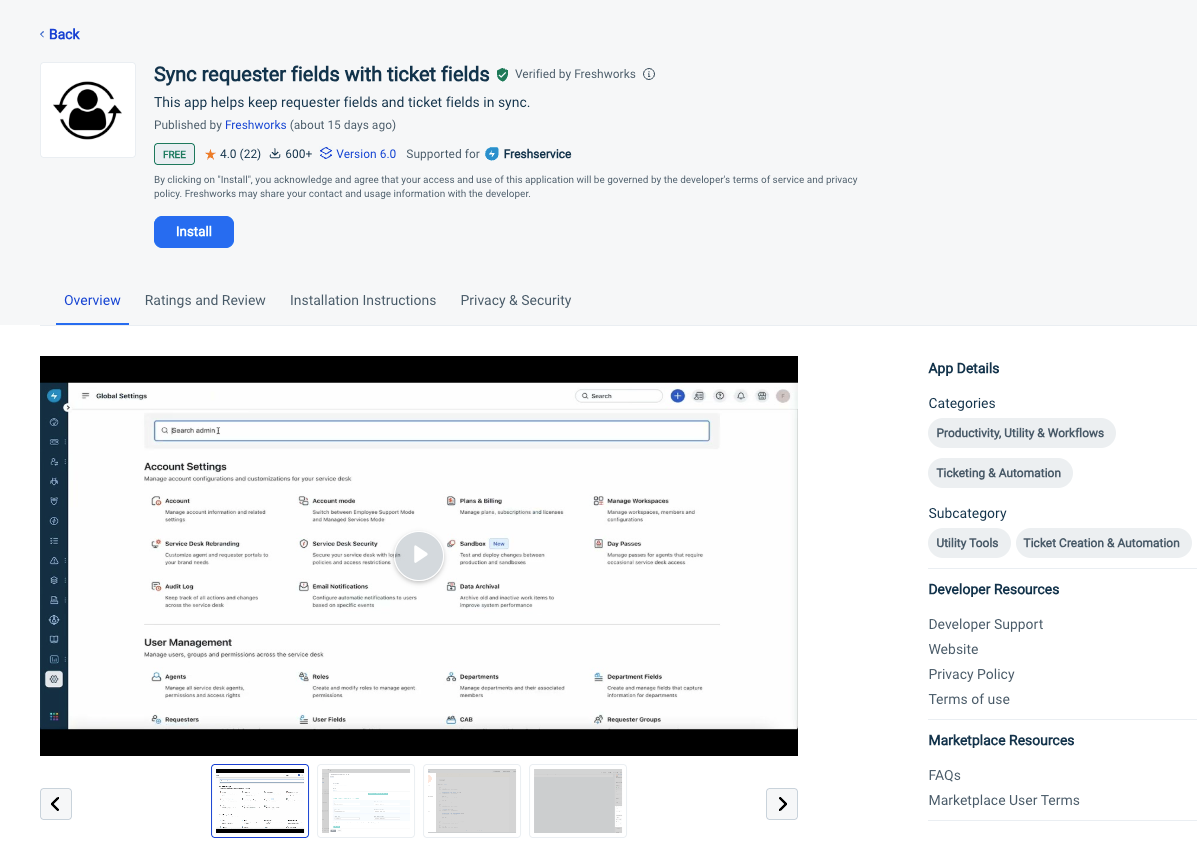Click the 'Marketplace Resources' heading

(x=1001, y=741)
